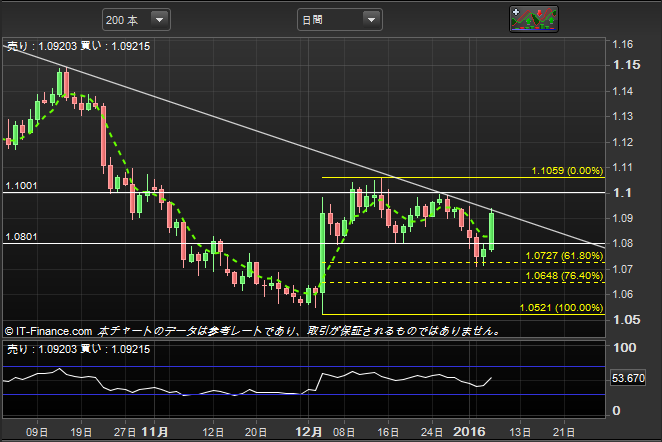The width and height of the screenshot is (662, 442).
Task: Click the sell/buy rate text in RSI panel
Action: click(x=78, y=349)
